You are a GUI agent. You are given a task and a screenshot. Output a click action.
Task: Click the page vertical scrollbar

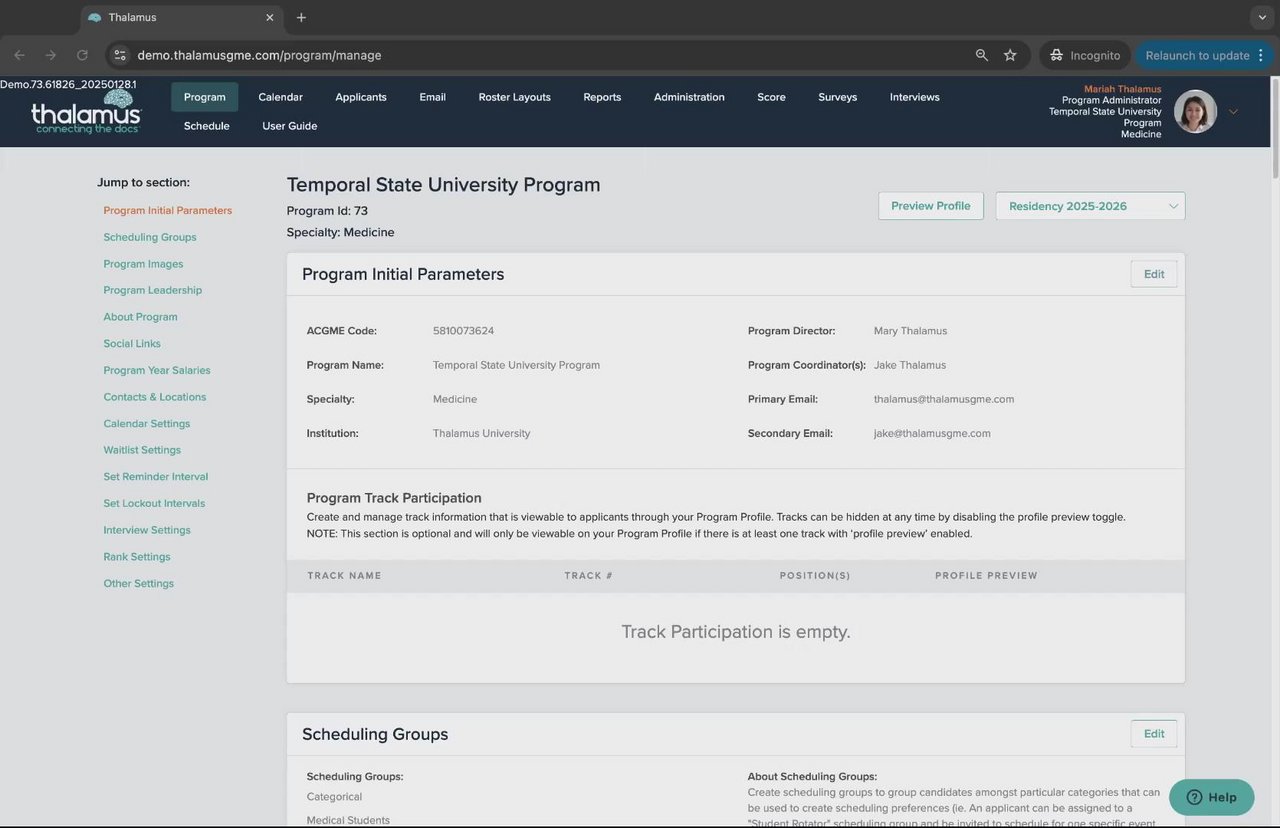1275,128
